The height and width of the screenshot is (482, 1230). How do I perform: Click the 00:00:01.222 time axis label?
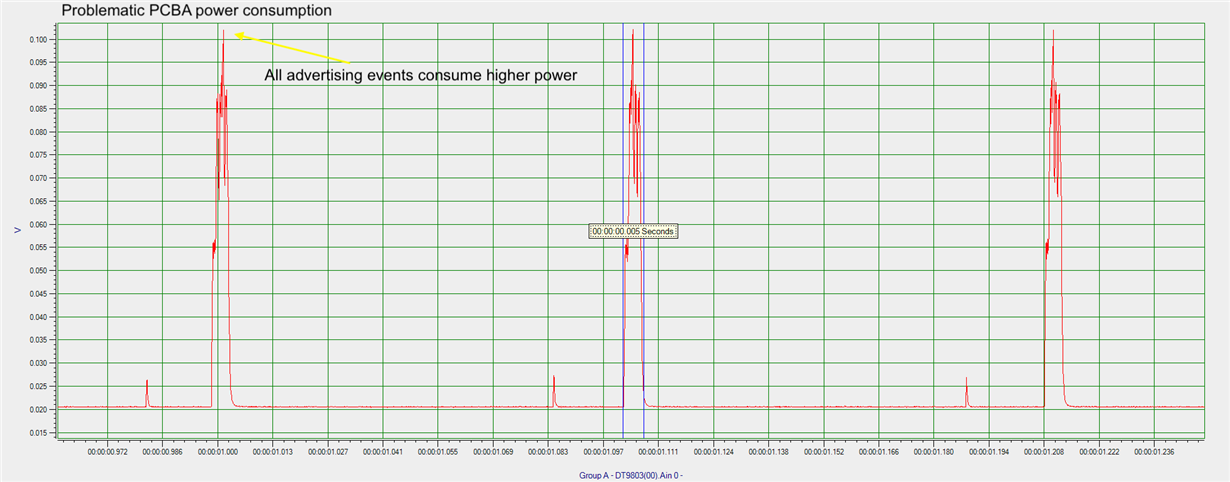click(x=1099, y=452)
